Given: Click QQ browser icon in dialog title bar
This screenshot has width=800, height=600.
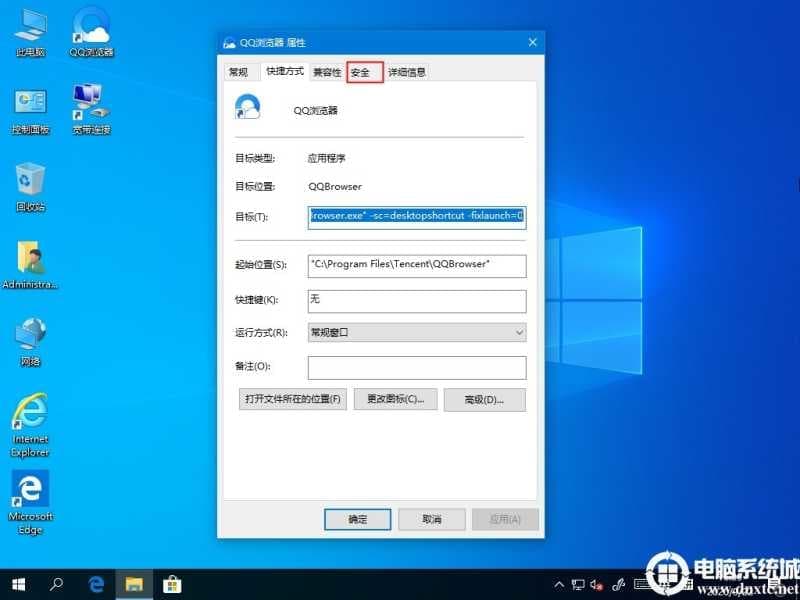Looking at the screenshot, I should [230, 43].
